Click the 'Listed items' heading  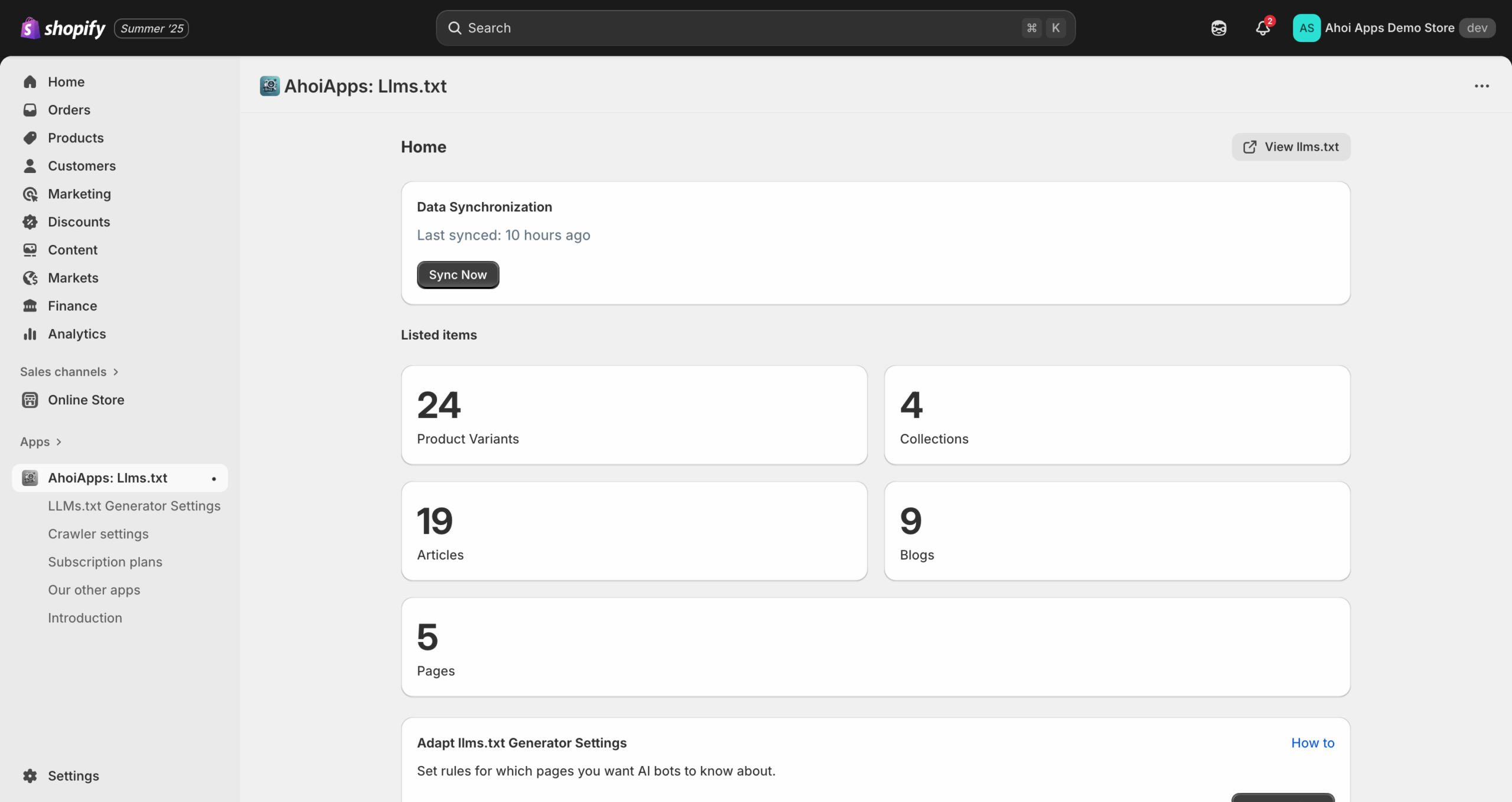point(439,335)
